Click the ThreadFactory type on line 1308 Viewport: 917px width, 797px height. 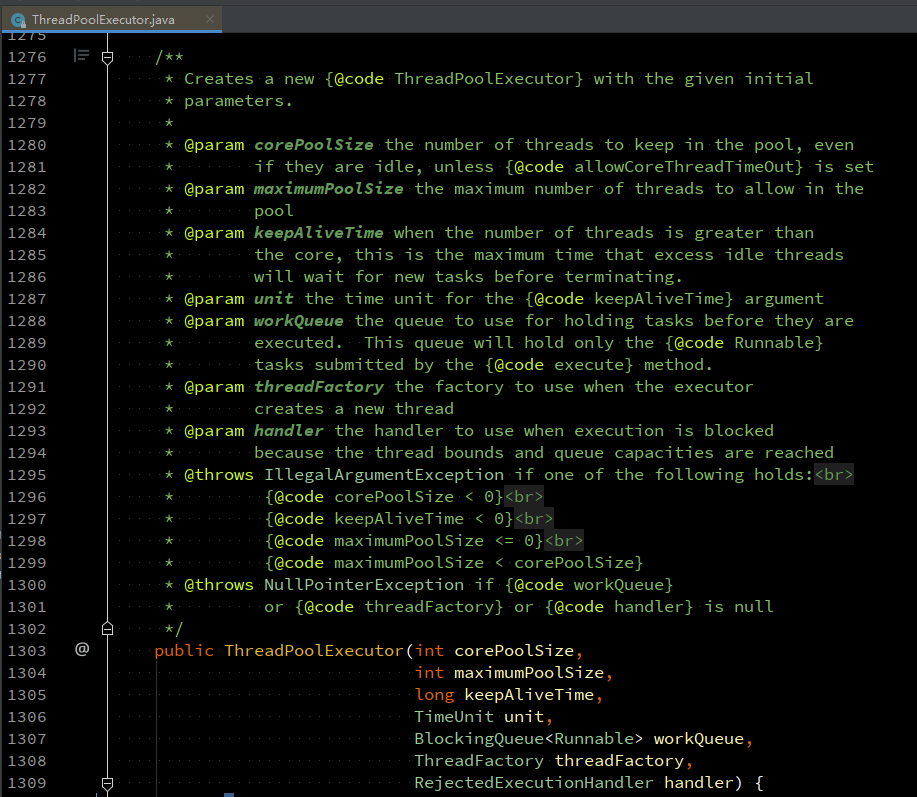[479, 761]
